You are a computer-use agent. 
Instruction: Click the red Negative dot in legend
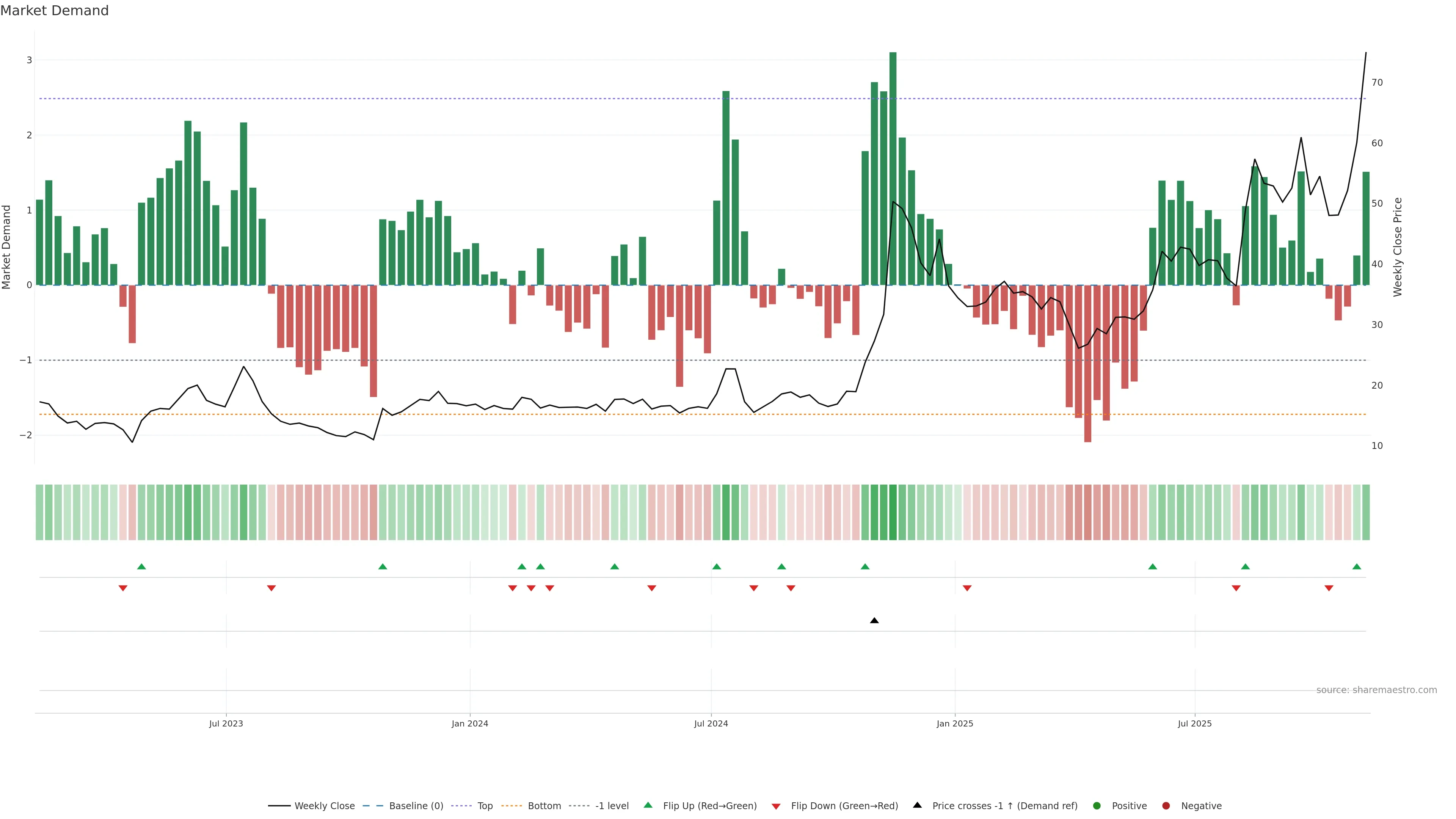tap(1166, 805)
